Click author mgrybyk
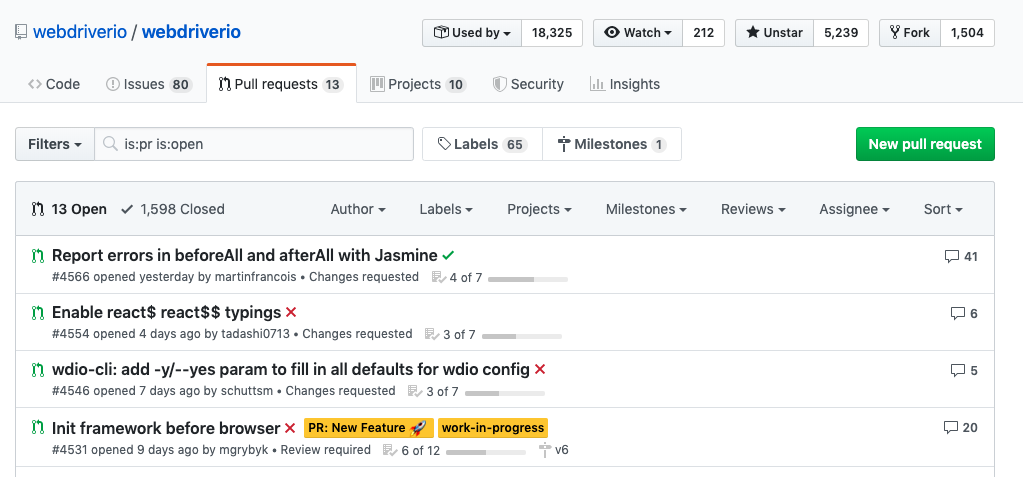This screenshot has width=1023, height=477. (245, 450)
